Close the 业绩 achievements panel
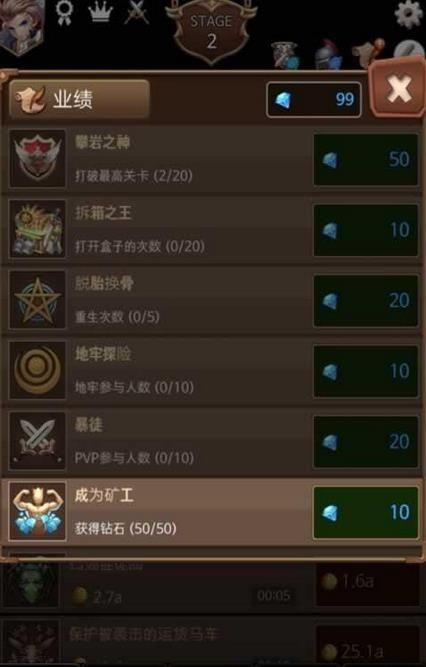This screenshot has height=667, width=426. [398, 89]
